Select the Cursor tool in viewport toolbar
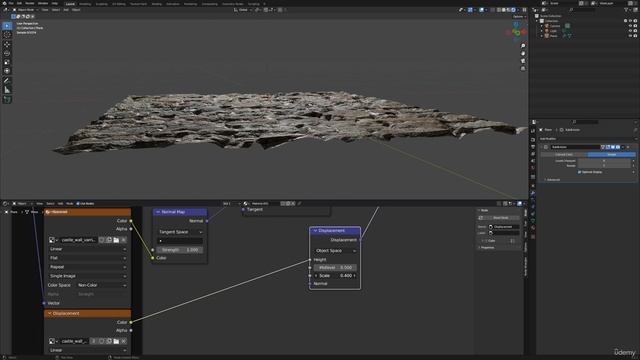This screenshot has height=360, width=640. (7, 35)
